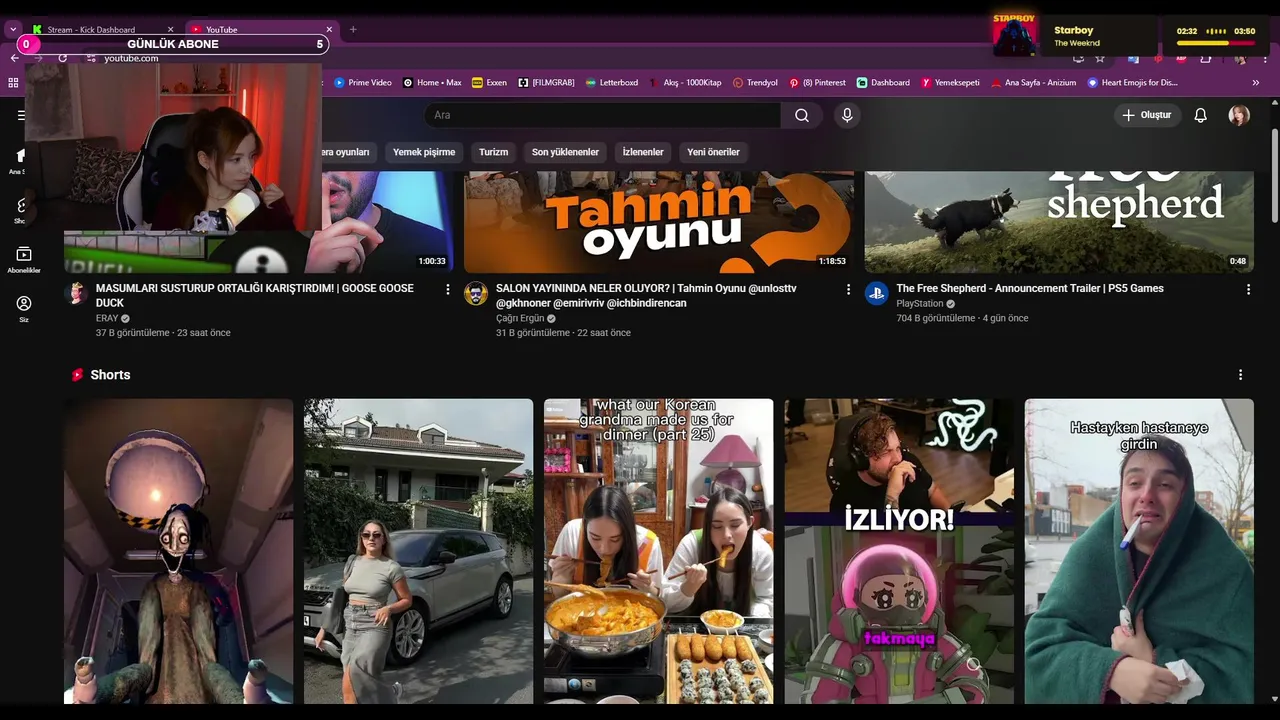This screenshot has height=720, width=1280.
Task: Open the İZLİYOR! Short thumbnail
Action: pyautogui.click(x=899, y=551)
